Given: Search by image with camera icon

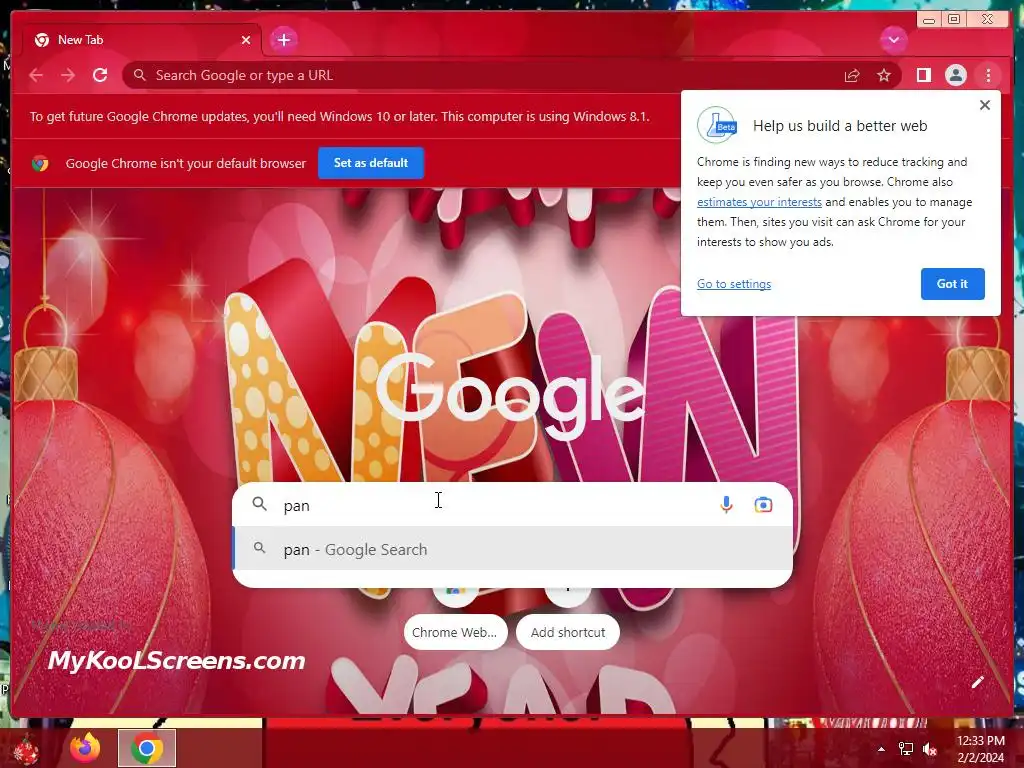Looking at the screenshot, I should click(763, 505).
